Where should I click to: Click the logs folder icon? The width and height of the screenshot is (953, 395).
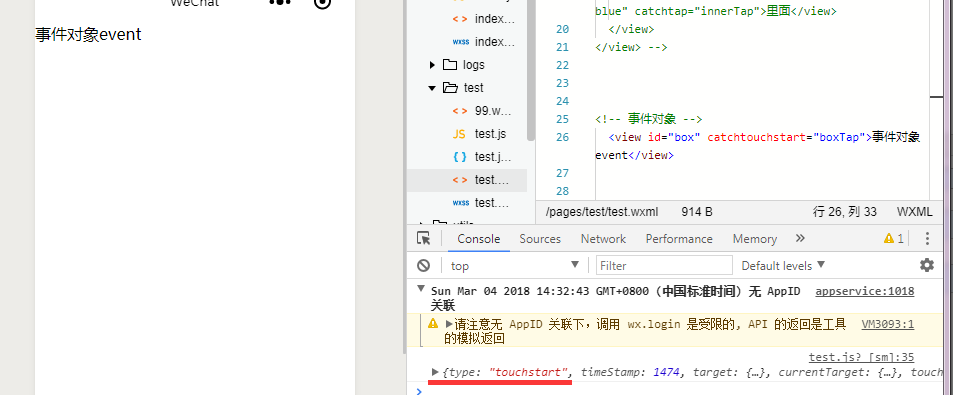pos(450,64)
